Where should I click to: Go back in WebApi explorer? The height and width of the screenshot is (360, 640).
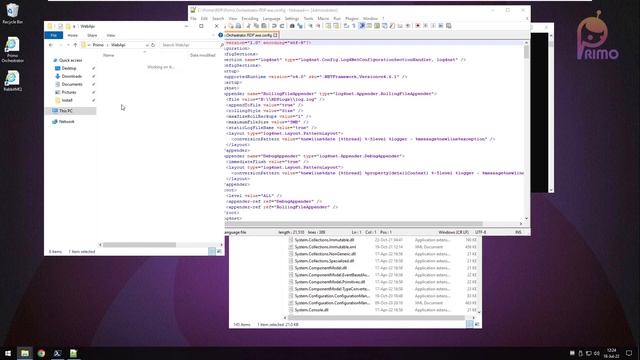pyautogui.click(x=51, y=45)
